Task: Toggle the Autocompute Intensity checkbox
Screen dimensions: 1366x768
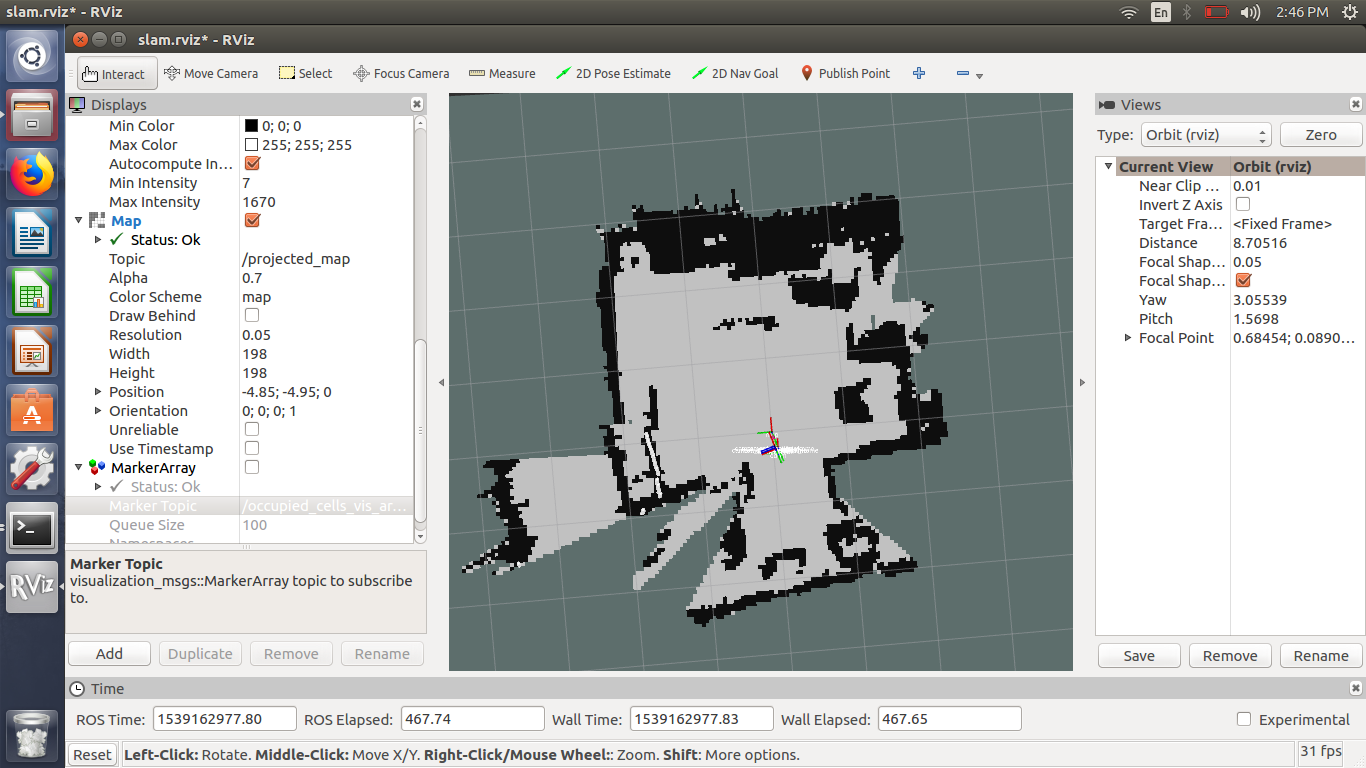Action: coord(252,164)
